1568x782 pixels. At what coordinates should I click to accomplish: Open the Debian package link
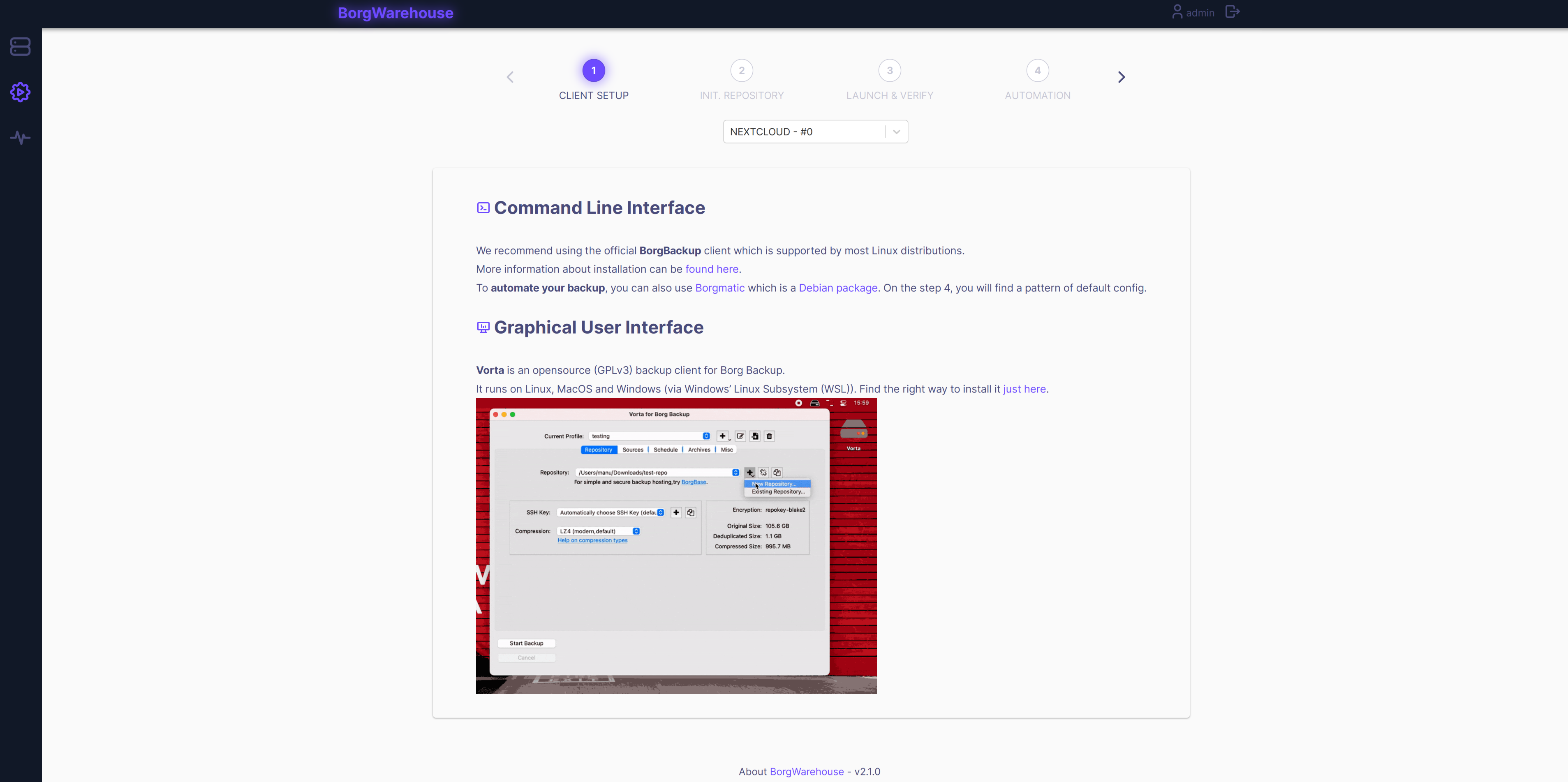click(837, 288)
